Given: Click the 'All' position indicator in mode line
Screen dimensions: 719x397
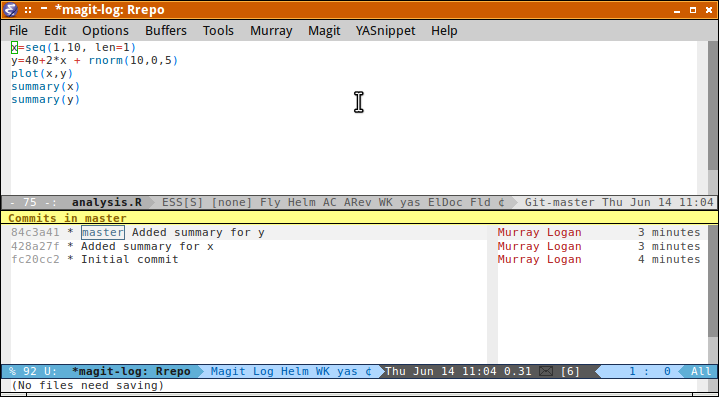Looking at the screenshot, I should coord(701,371).
